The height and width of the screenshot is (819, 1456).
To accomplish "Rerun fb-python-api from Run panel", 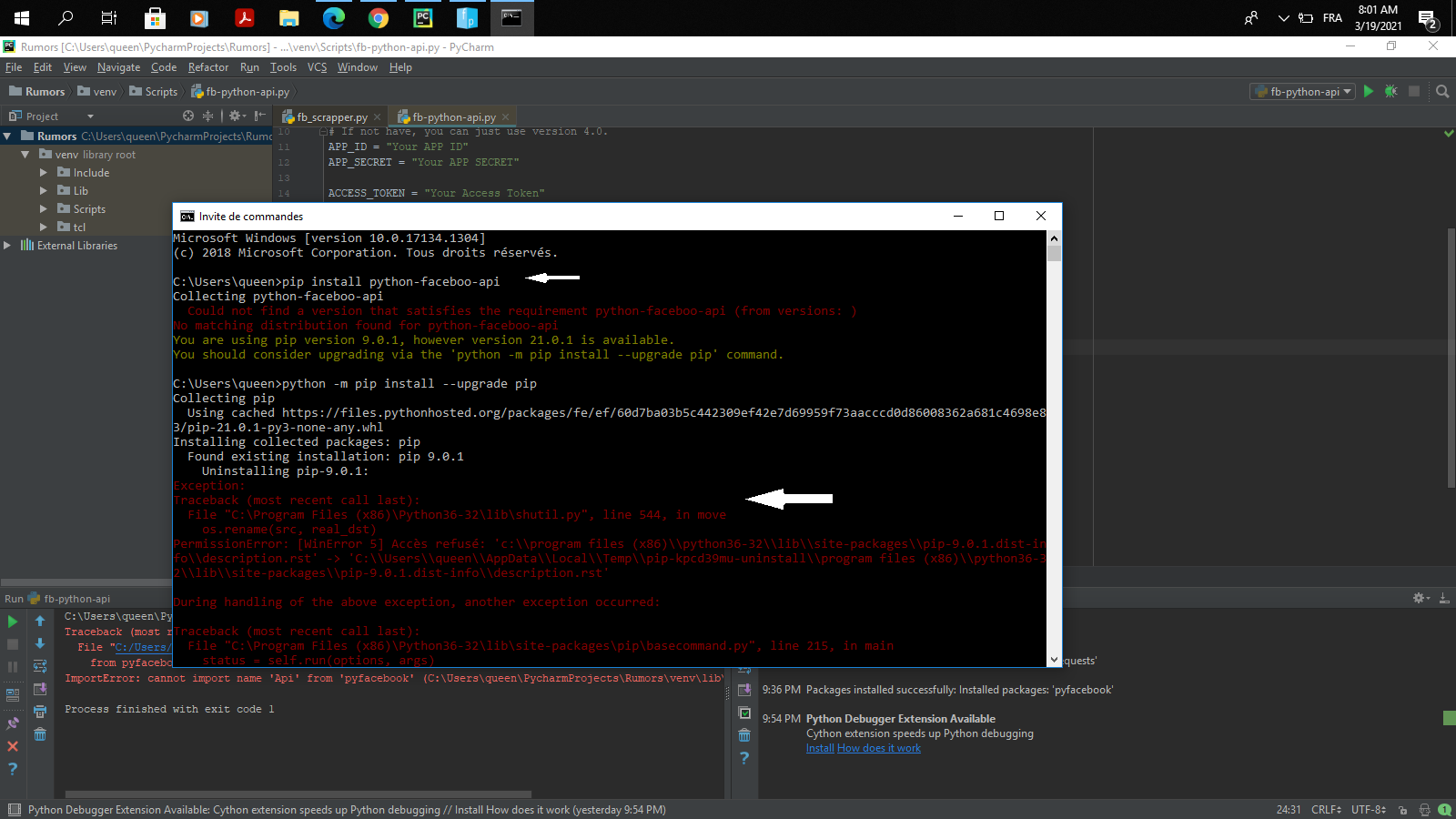I will coord(13,622).
